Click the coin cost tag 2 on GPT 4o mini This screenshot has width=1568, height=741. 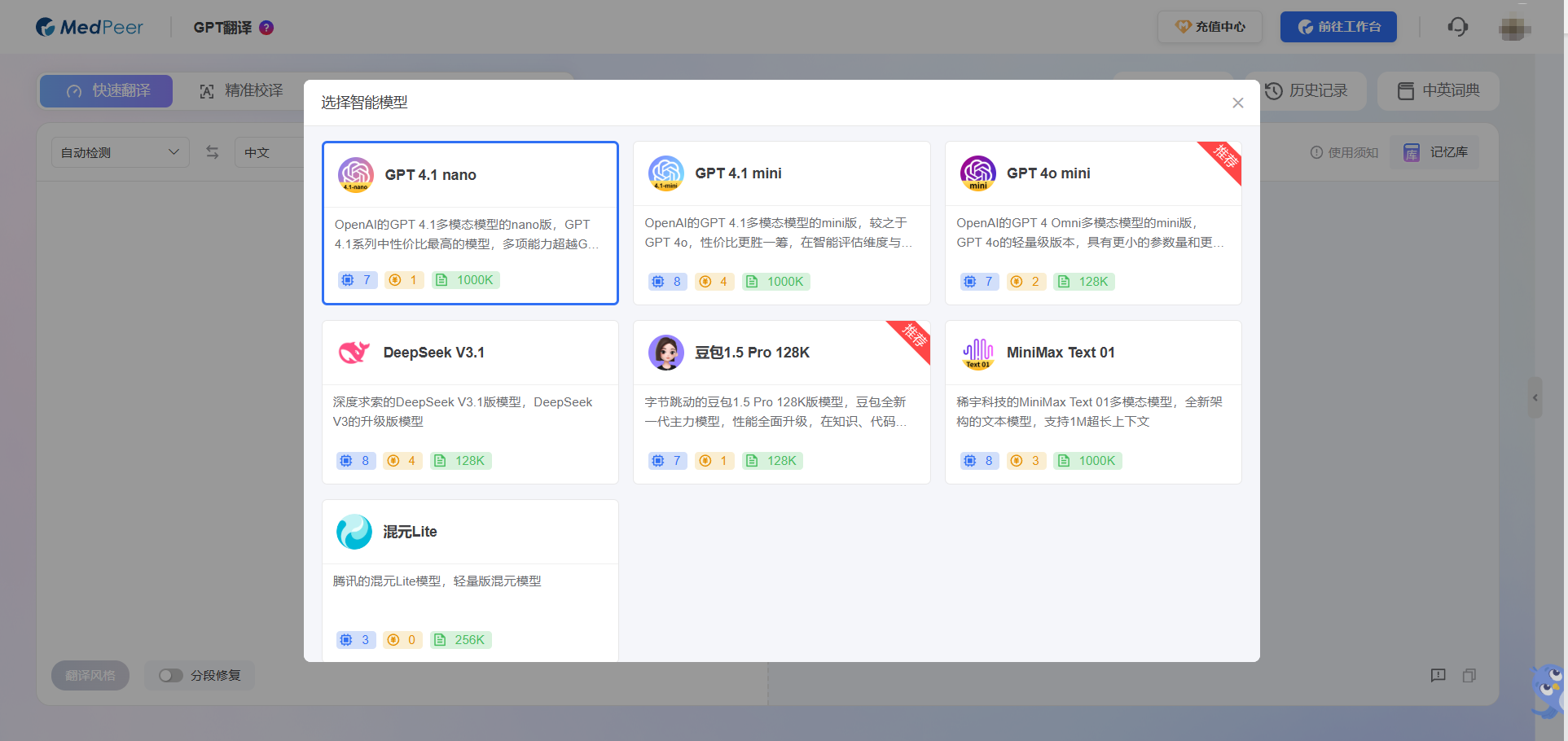click(1026, 282)
